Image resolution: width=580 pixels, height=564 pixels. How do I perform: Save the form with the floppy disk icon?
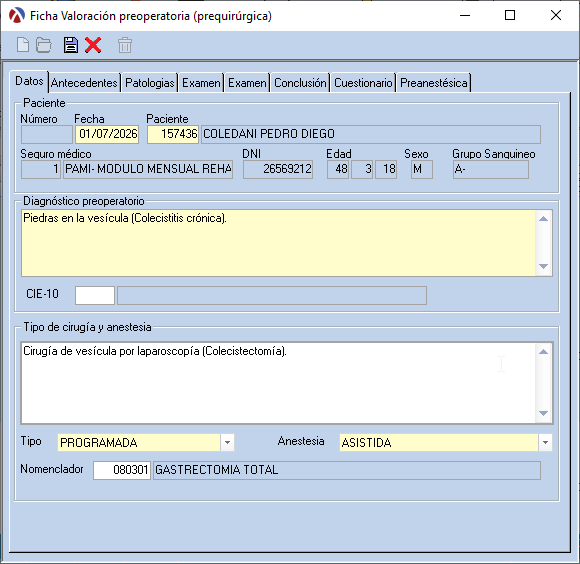point(70,45)
